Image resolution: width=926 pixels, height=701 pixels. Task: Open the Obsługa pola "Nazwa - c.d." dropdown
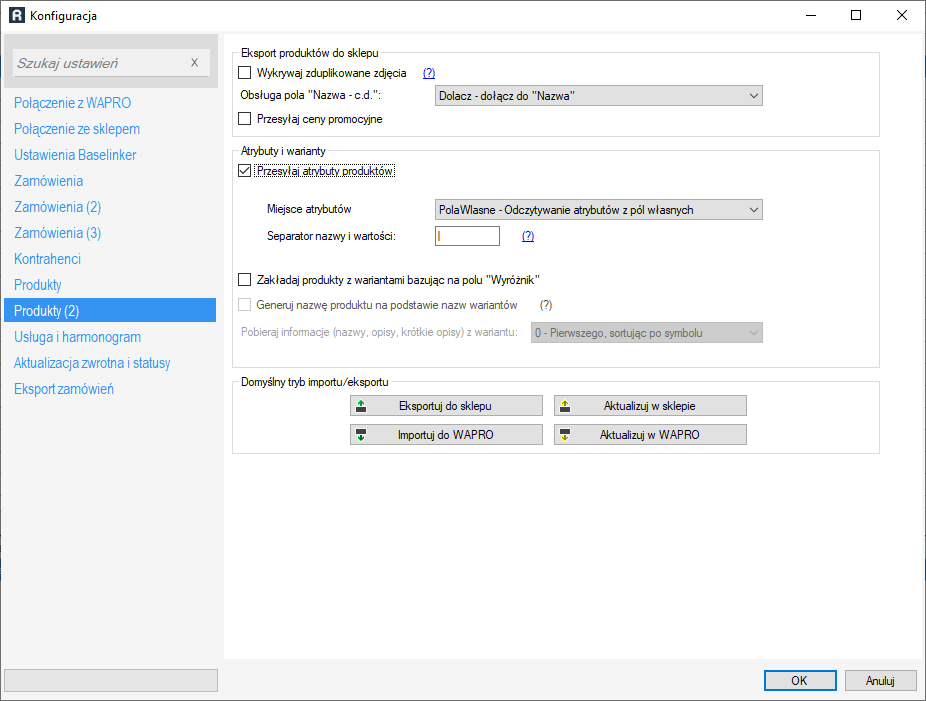[599, 96]
